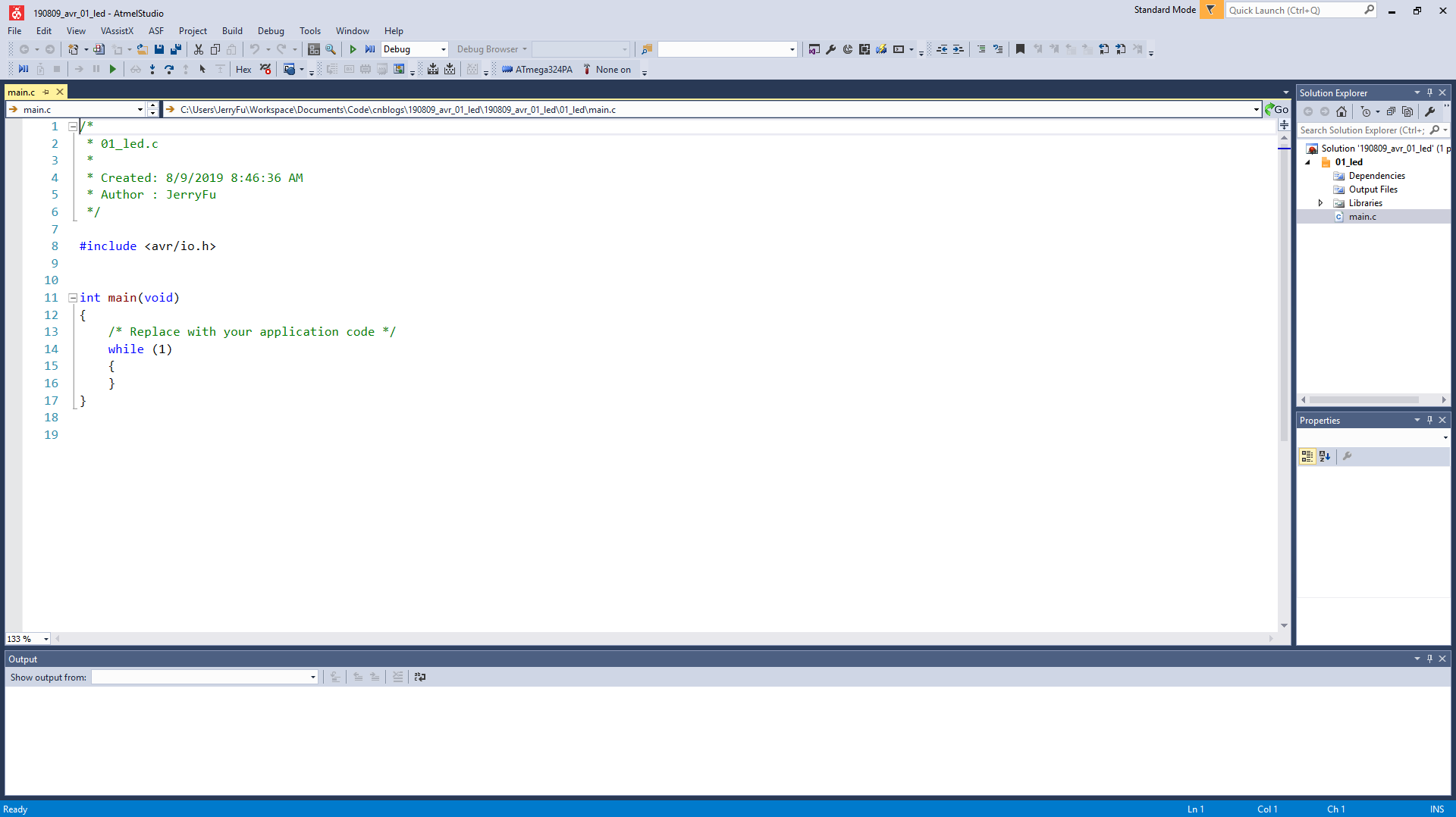Comment out the selected lines icon
This screenshot has height=817, width=1456.
click(x=981, y=49)
